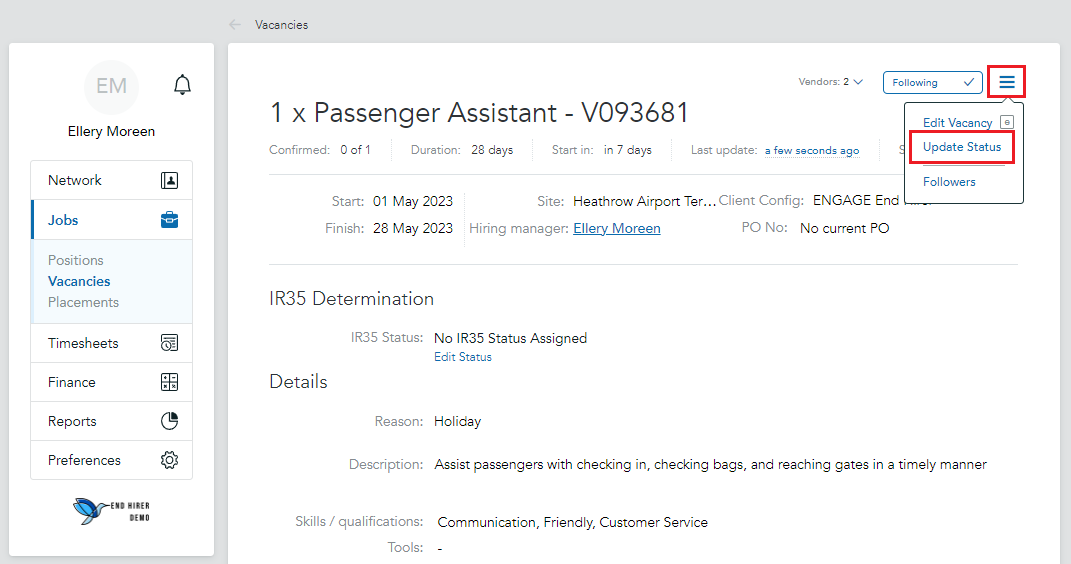Click the Jobs briefcase icon
The height and width of the screenshot is (564, 1071).
tap(169, 220)
